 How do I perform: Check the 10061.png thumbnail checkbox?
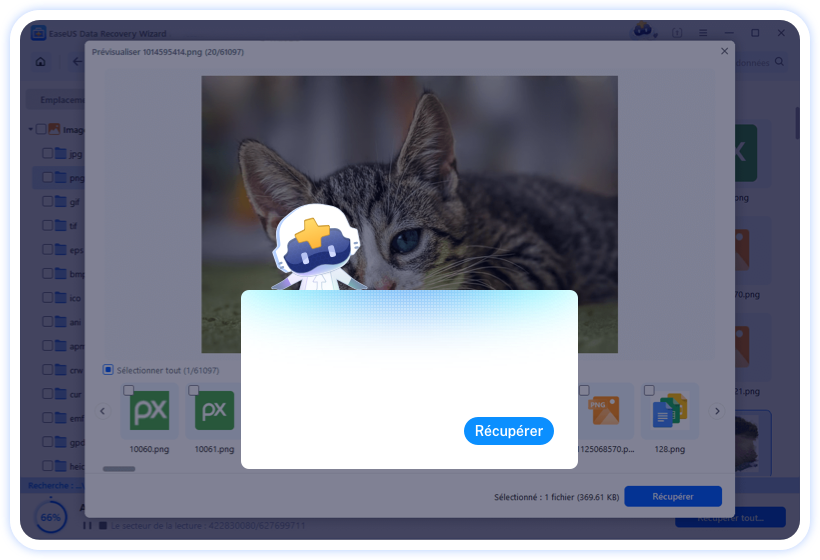pyautogui.click(x=193, y=390)
